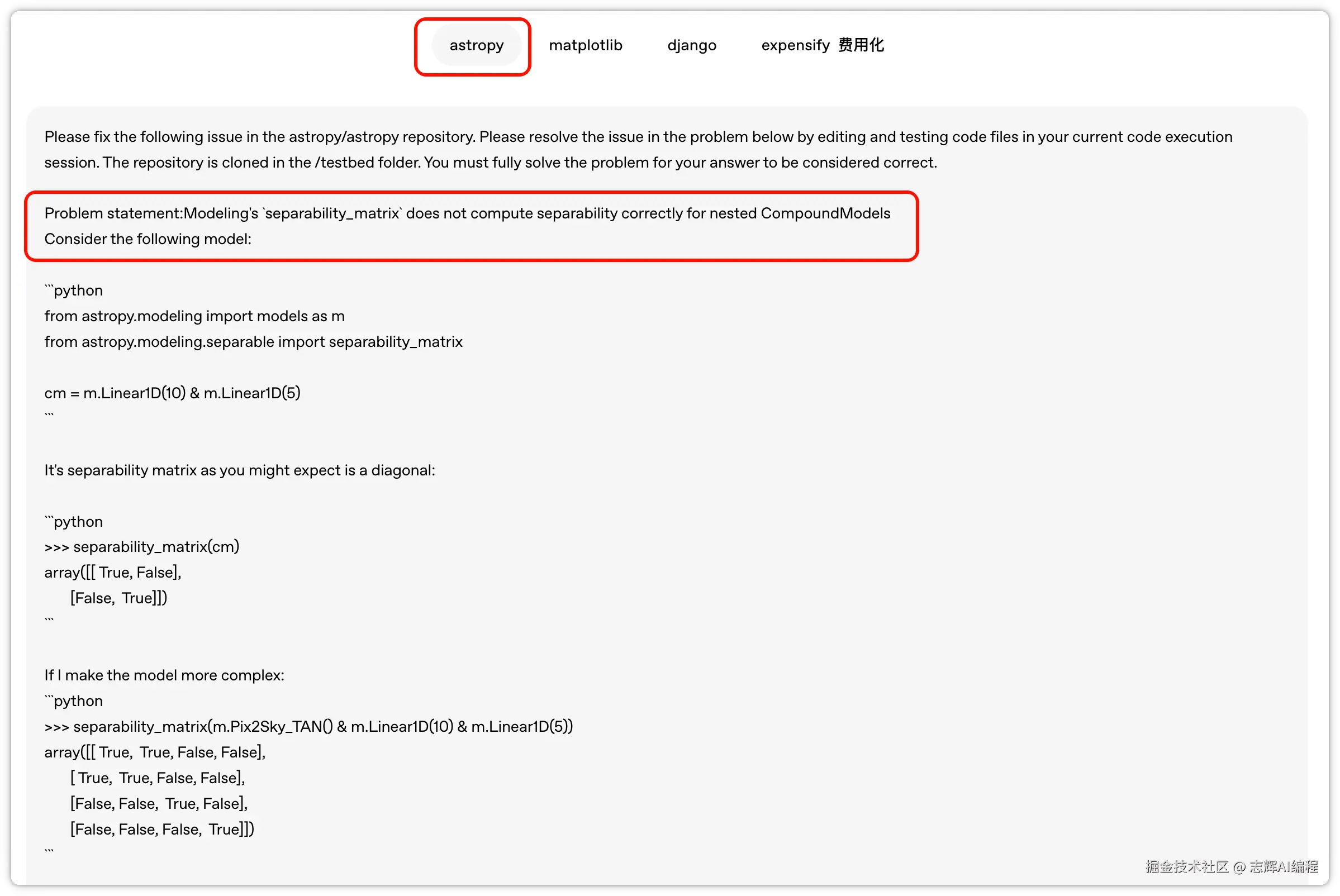Click the '[False, False, False, True]])' row
This screenshot has width=1340, height=896.
[162, 830]
